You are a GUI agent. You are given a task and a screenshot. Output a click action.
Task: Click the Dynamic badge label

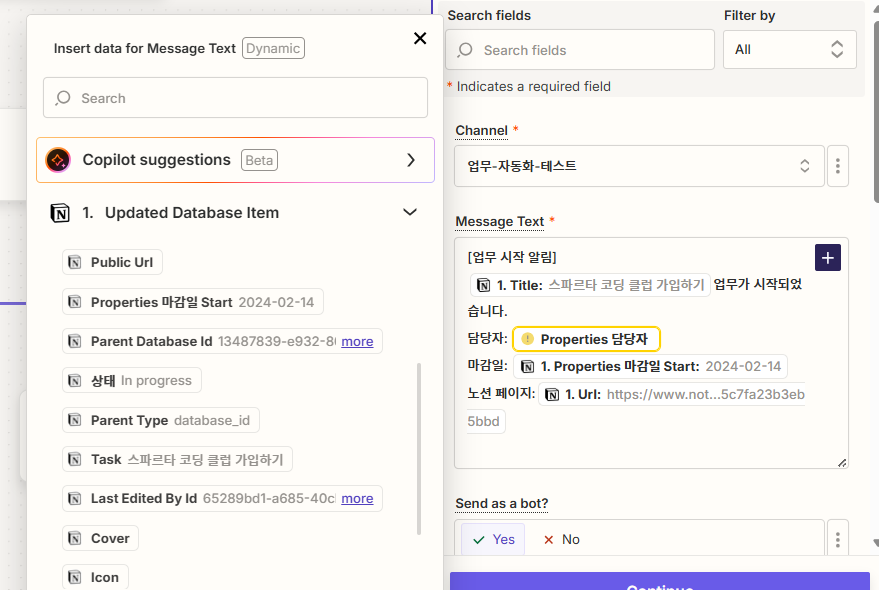(x=273, y=48)
